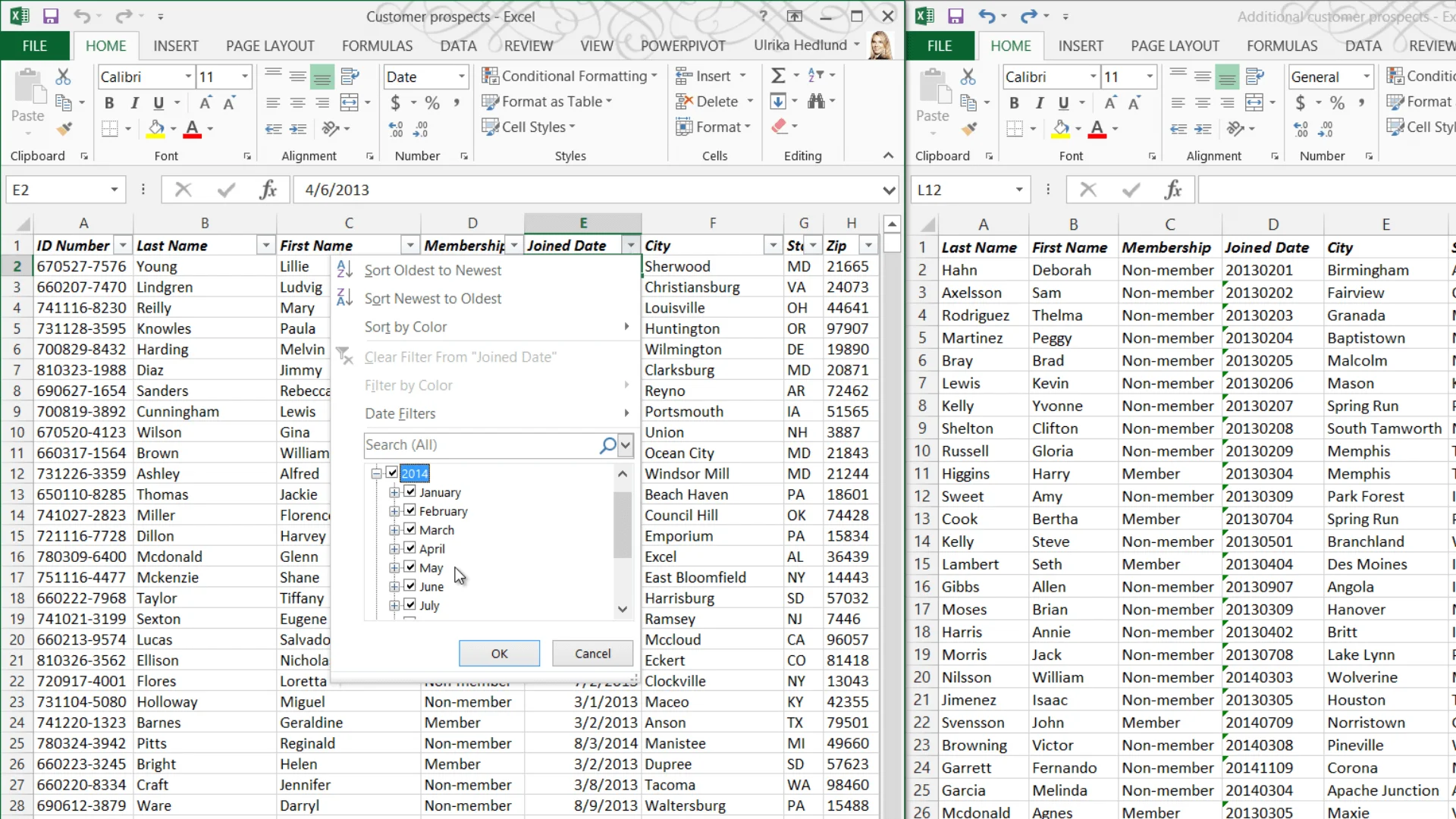Image resolution: width=1456 pixels, height=819 pixels.
Task: Click OK in the filter dialog
Action: pyautogui.click(x=499, y=654)
